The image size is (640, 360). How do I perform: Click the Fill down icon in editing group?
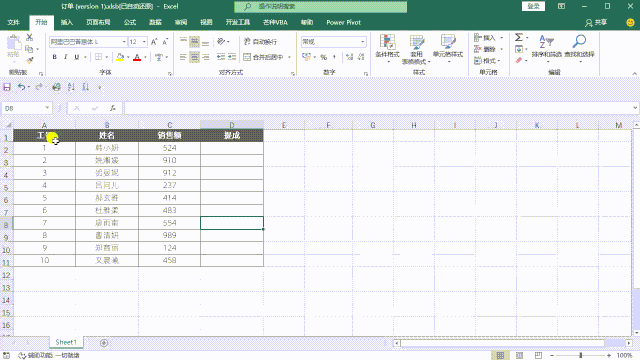(519, 49)
